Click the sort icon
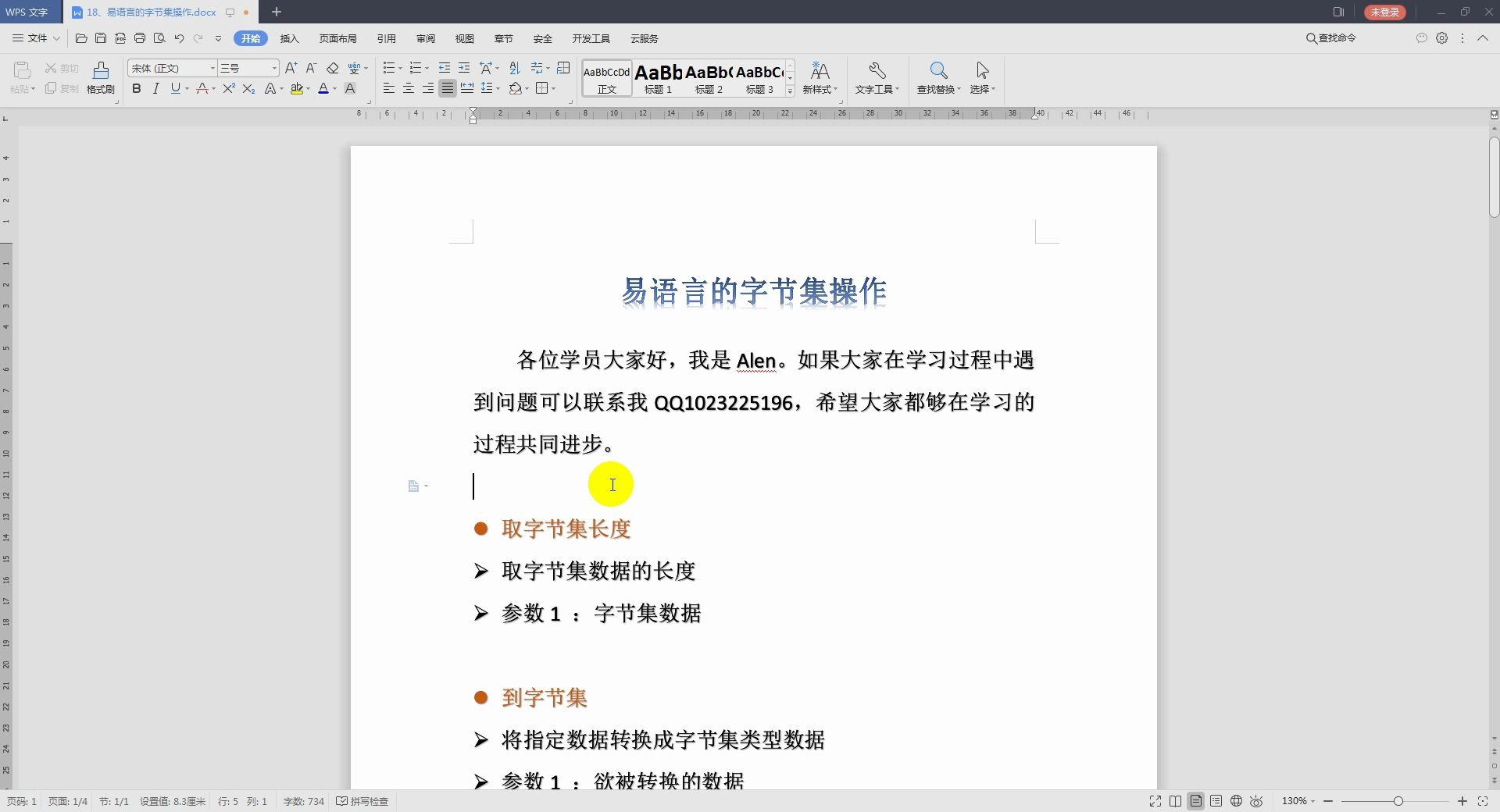The image size is (1500, 812). coord(514,68)
